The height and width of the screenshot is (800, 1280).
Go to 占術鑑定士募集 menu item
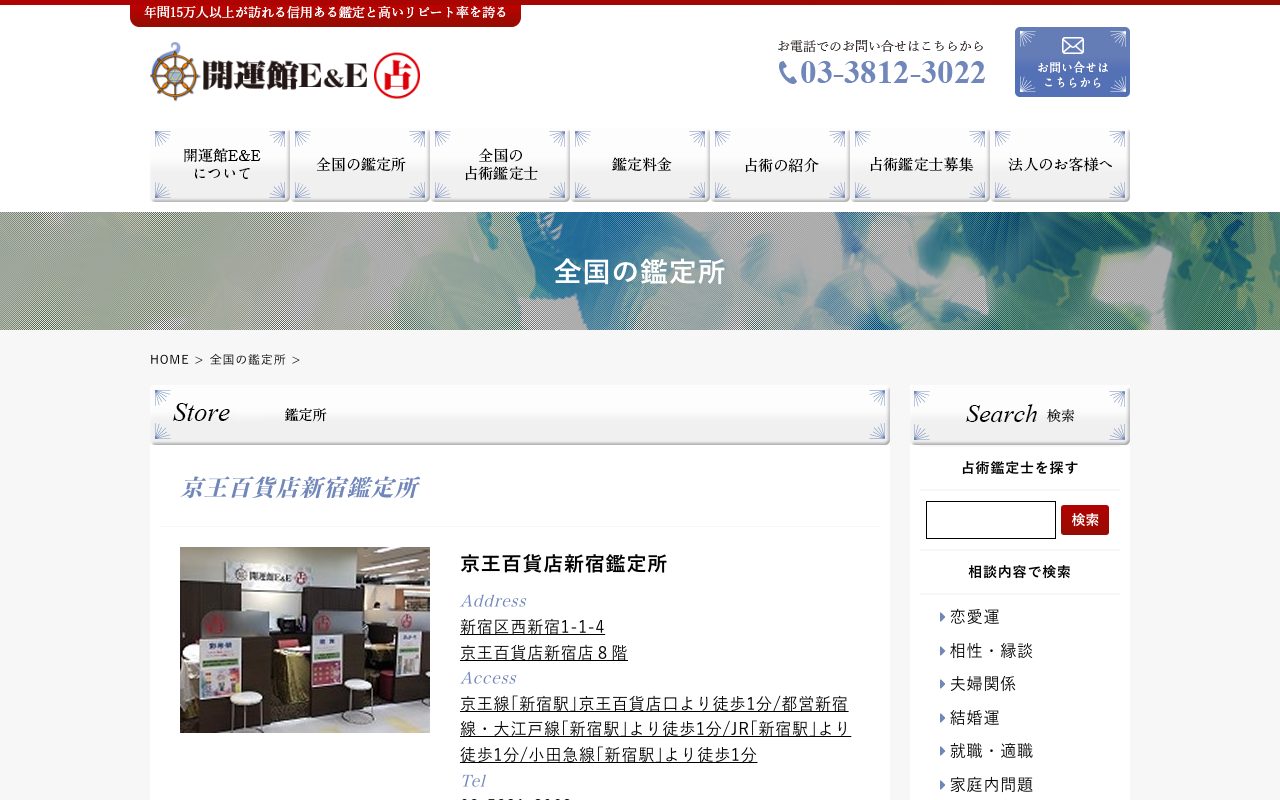tap(920, 165)
